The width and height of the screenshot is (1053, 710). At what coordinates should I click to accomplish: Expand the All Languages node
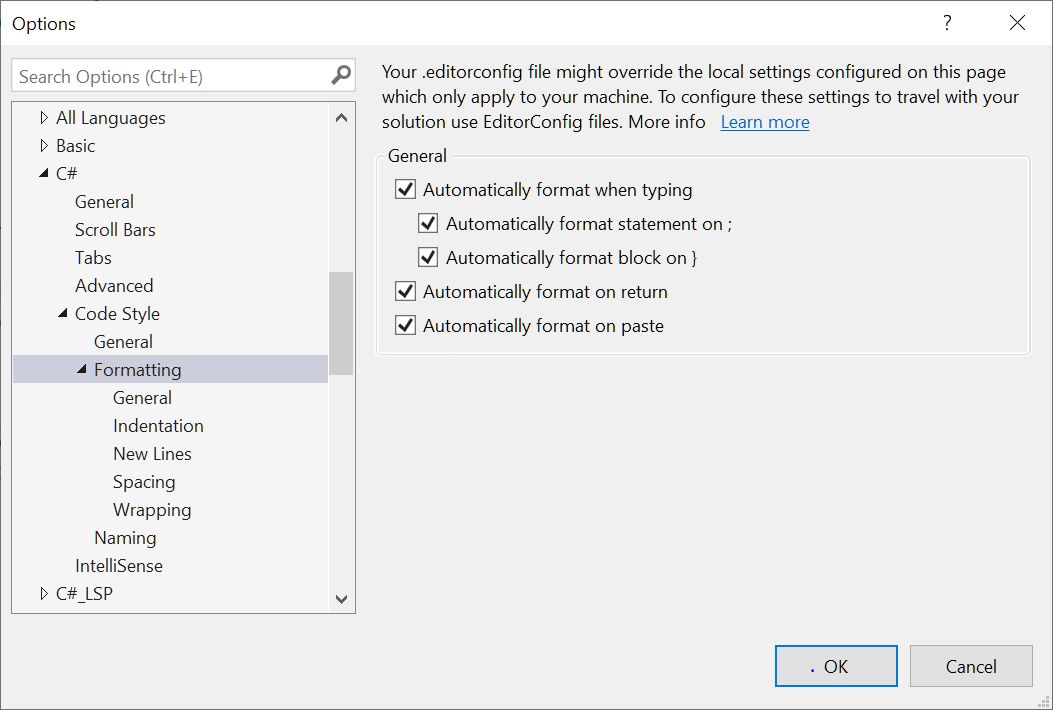point(44,118)
